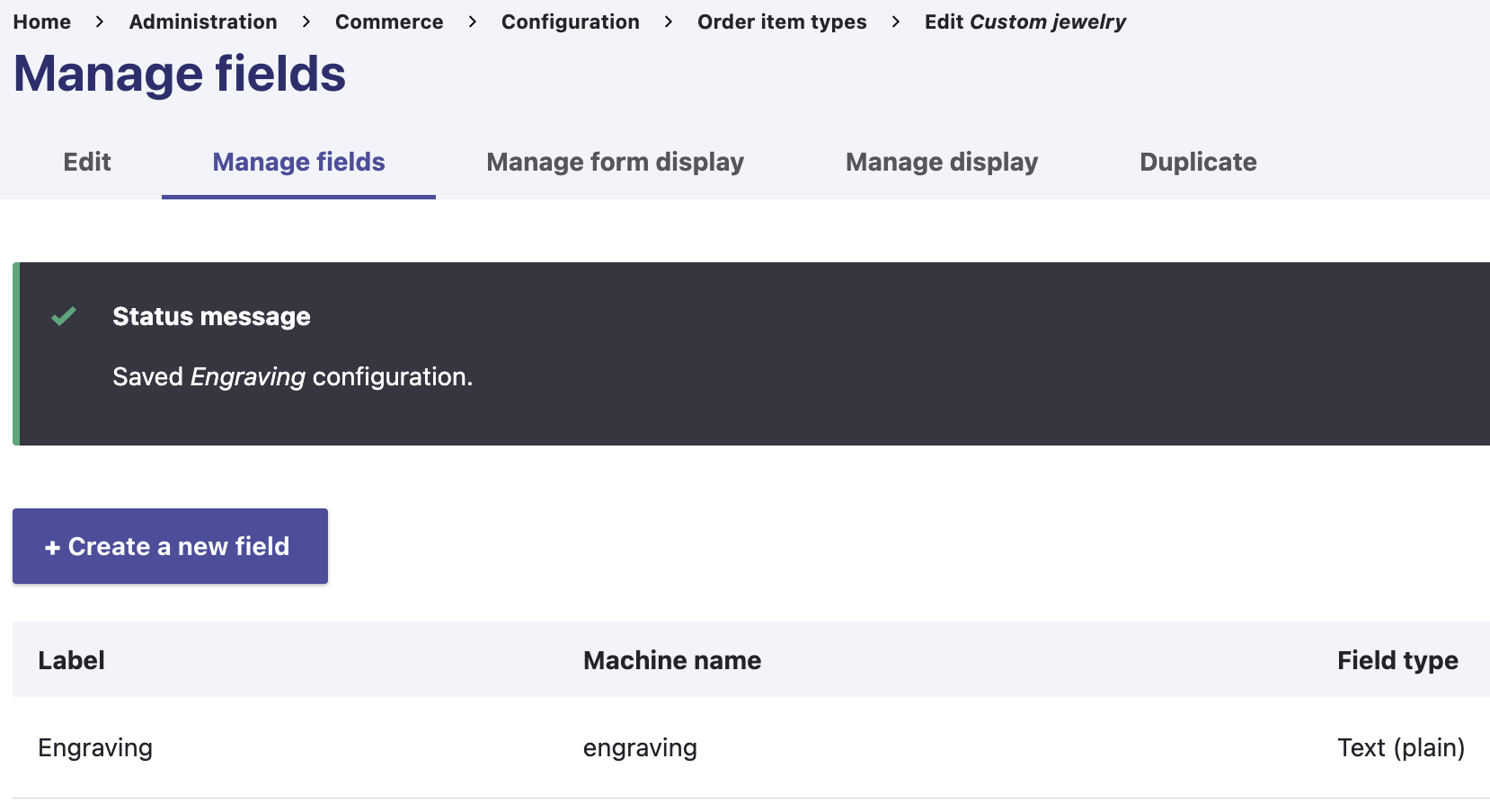Switch to the Manage form display tab
Image resolution: width=1490 pixels, height=812 pixels.
point(616,162)
